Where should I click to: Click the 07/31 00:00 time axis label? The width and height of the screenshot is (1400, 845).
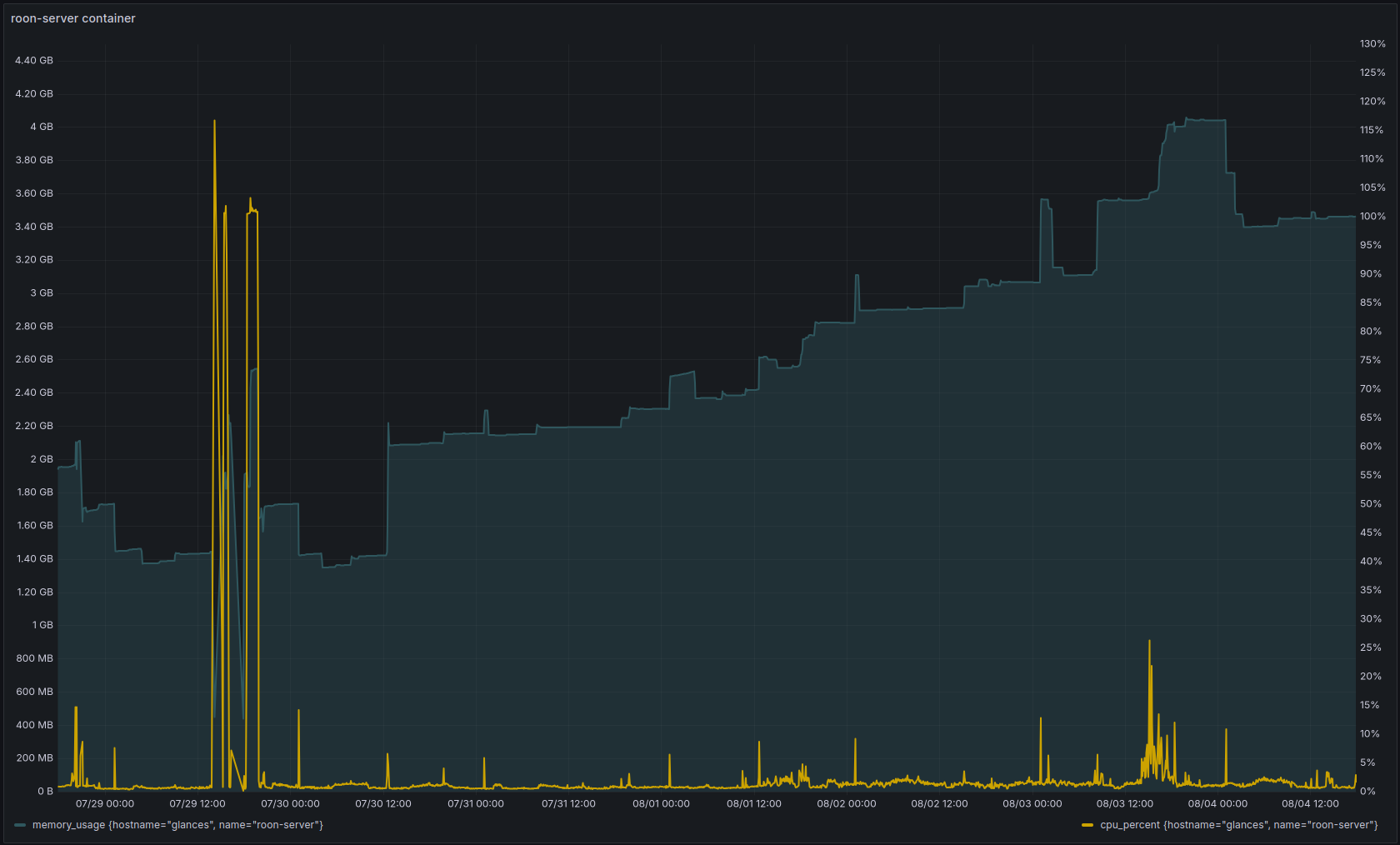[476, 804]
